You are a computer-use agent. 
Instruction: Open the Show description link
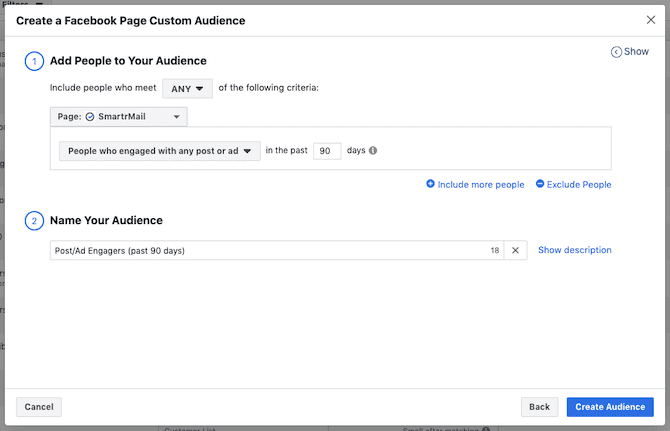point(574,250)
